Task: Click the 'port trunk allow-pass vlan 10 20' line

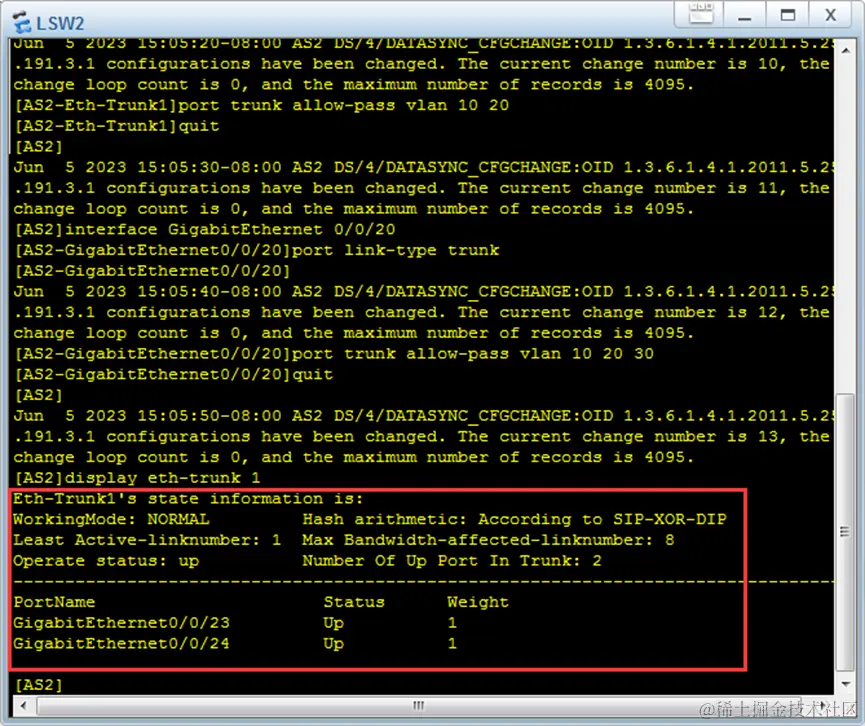Action: 261,105
